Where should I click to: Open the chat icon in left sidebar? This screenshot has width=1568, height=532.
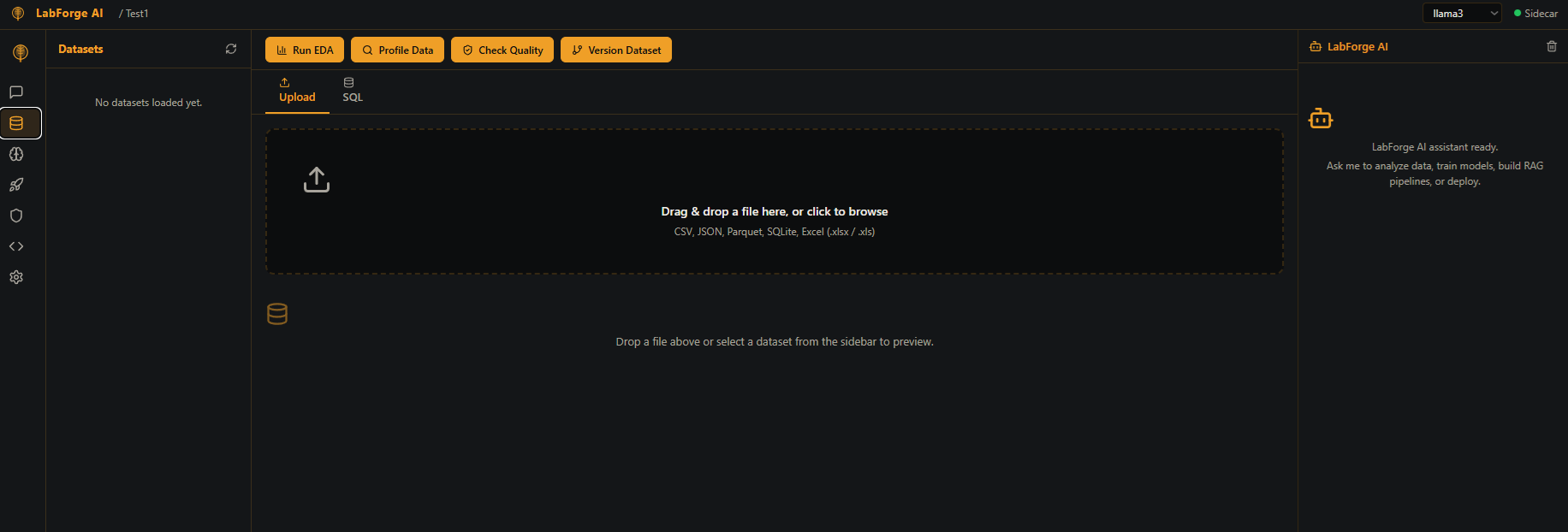16,92
